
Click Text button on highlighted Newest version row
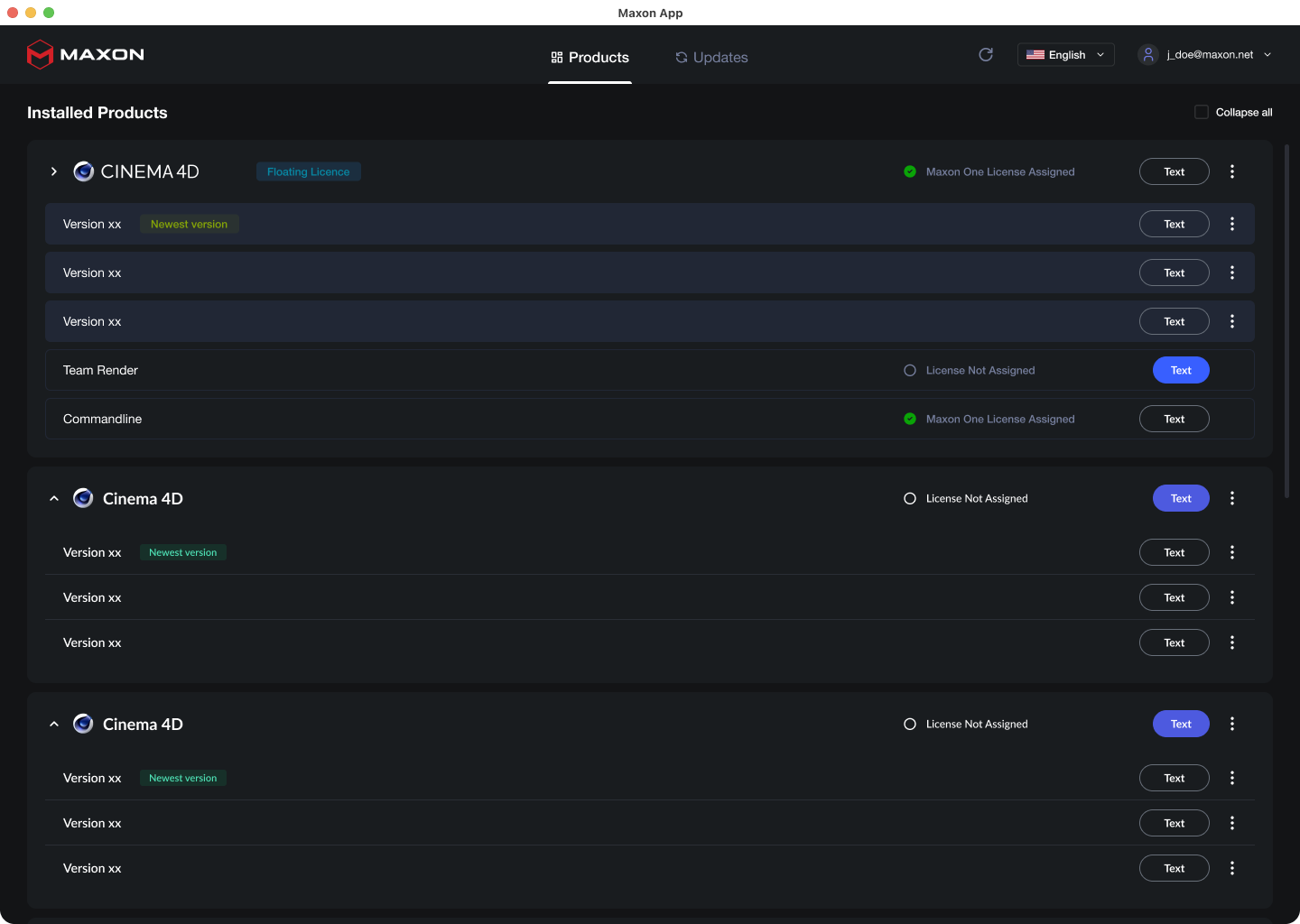[1175, 224]
